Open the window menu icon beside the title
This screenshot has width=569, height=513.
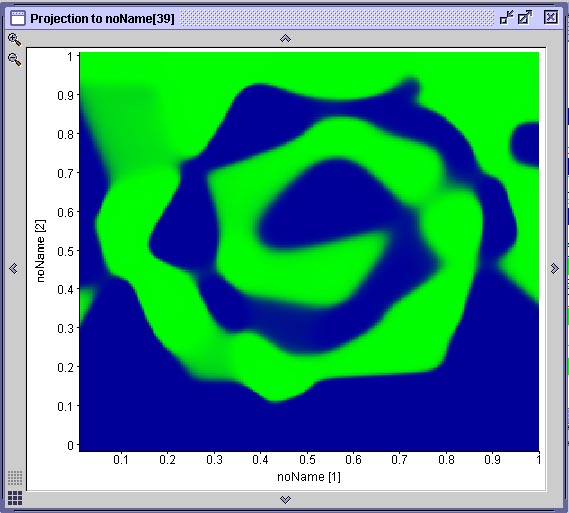click(18, 18)
